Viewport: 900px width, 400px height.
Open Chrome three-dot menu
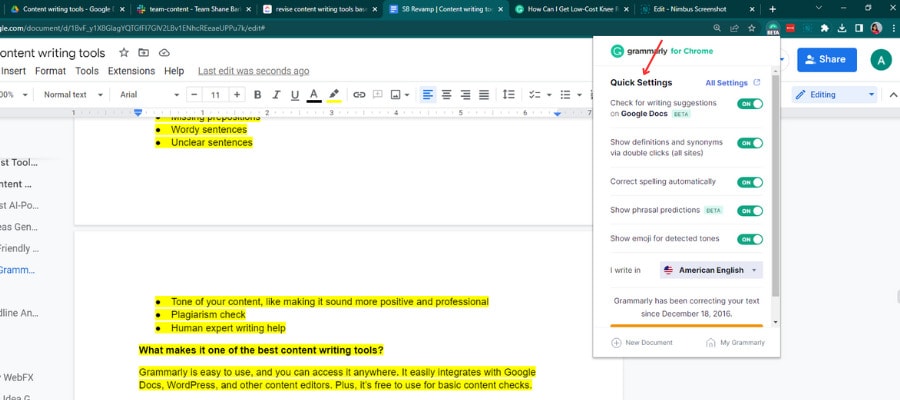[x=893, y=28]
